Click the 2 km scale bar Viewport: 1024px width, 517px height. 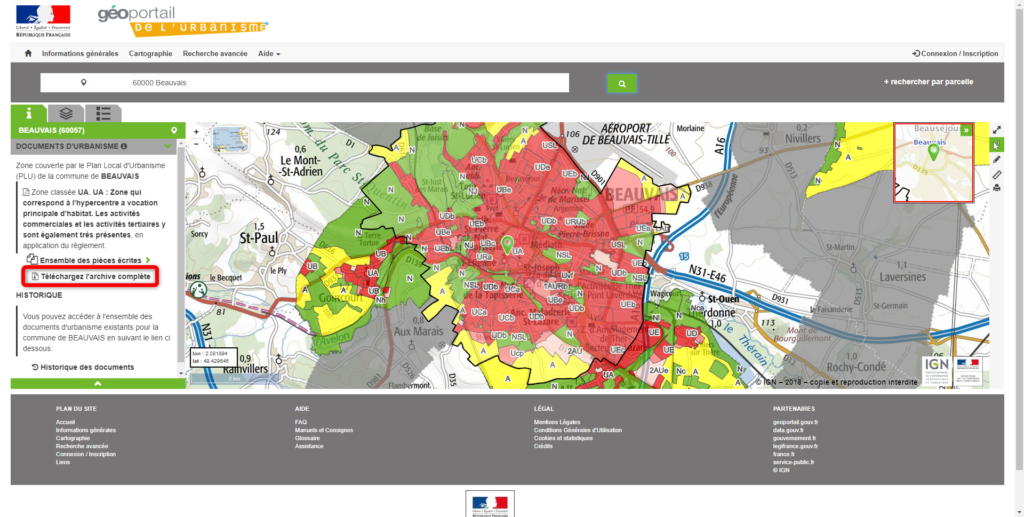point(234,379)
